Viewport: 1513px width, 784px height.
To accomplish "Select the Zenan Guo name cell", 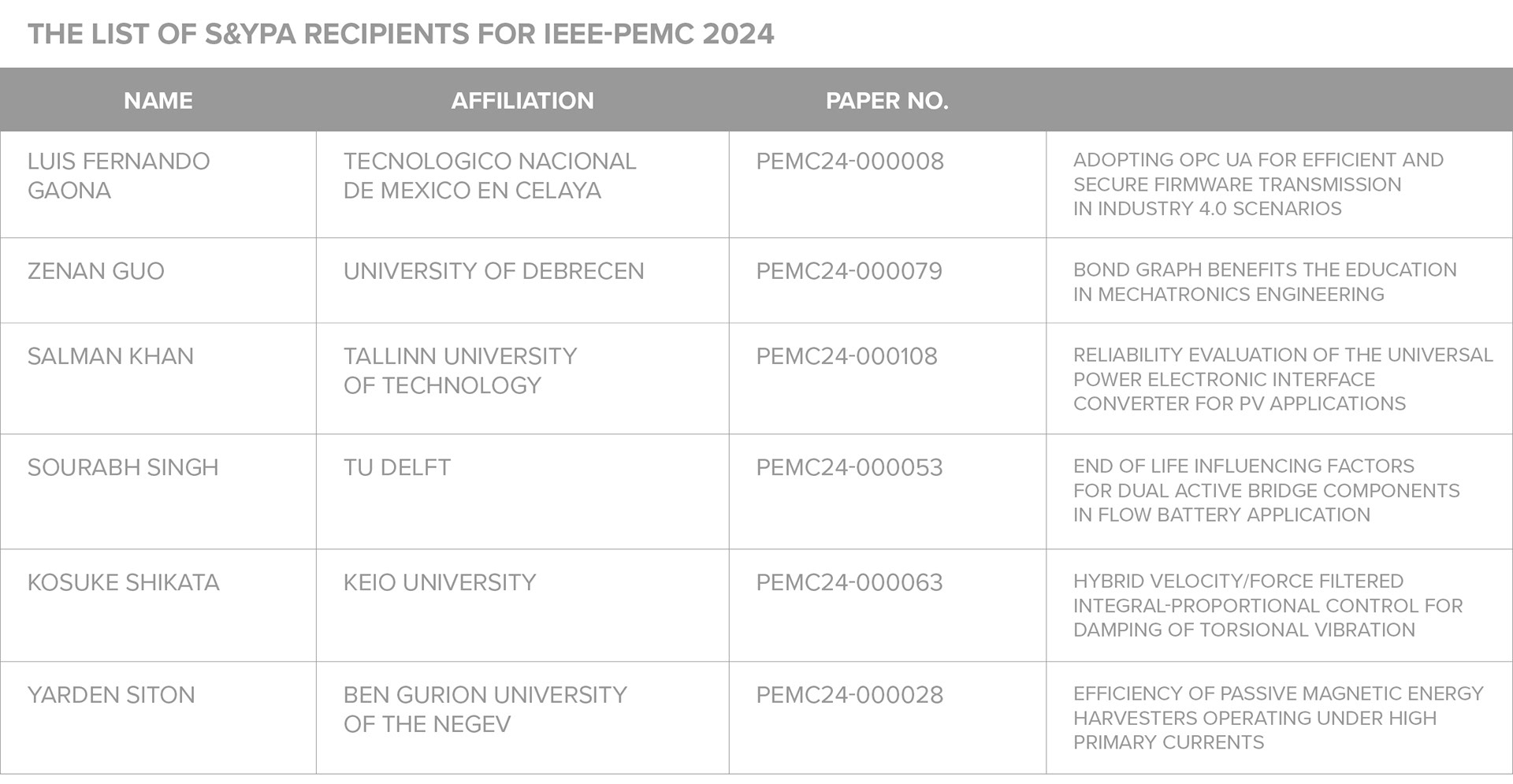I will pyautogui.click(x=95, y=271).
